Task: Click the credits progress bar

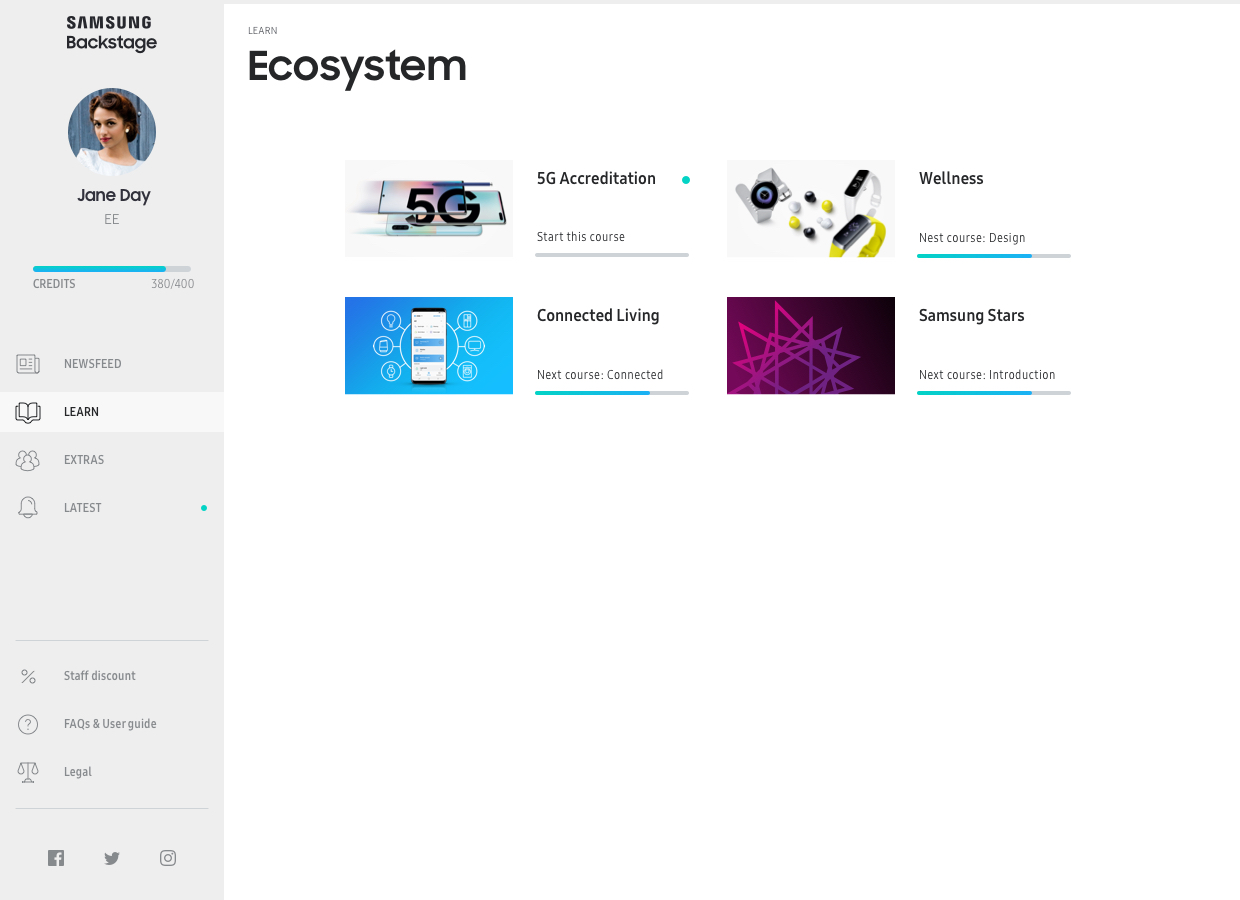Action: point(112,269)
